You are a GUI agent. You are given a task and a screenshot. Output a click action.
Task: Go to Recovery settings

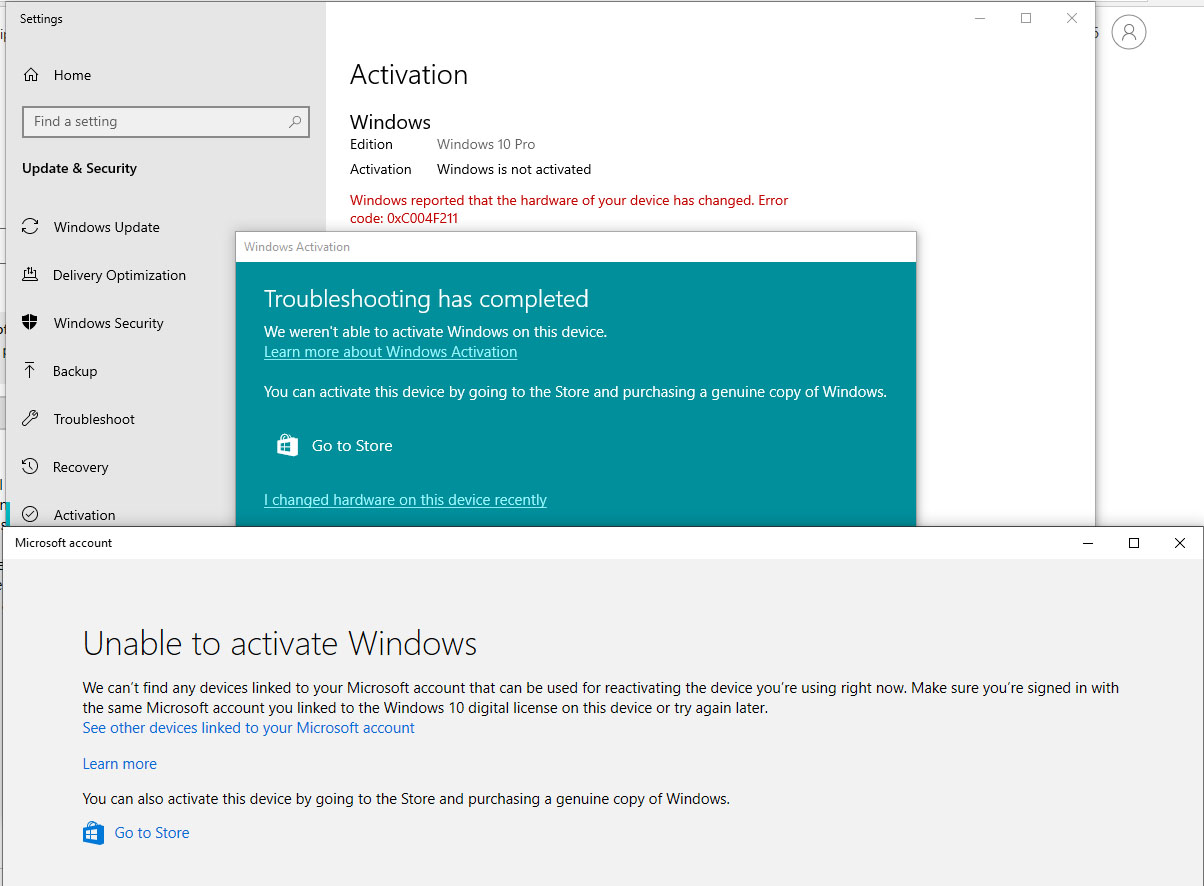coord(80,467)
